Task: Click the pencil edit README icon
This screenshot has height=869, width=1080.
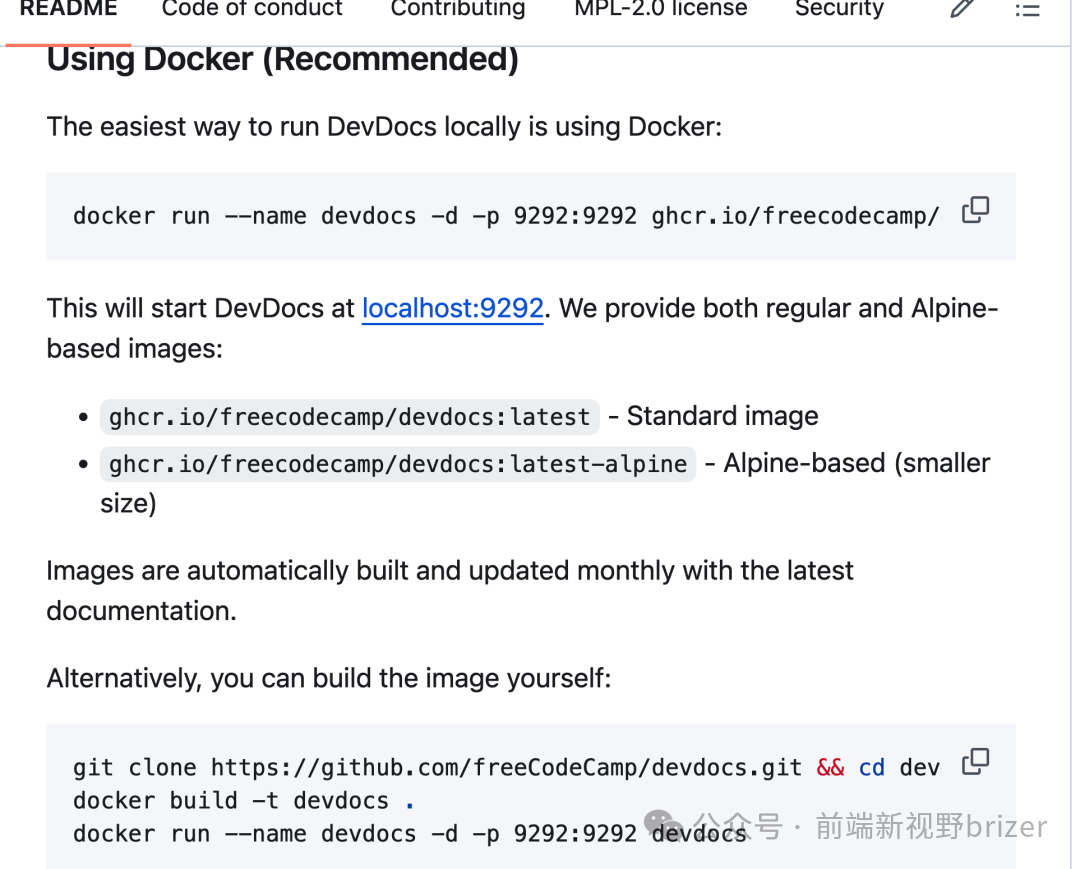Action: point(962,9)
